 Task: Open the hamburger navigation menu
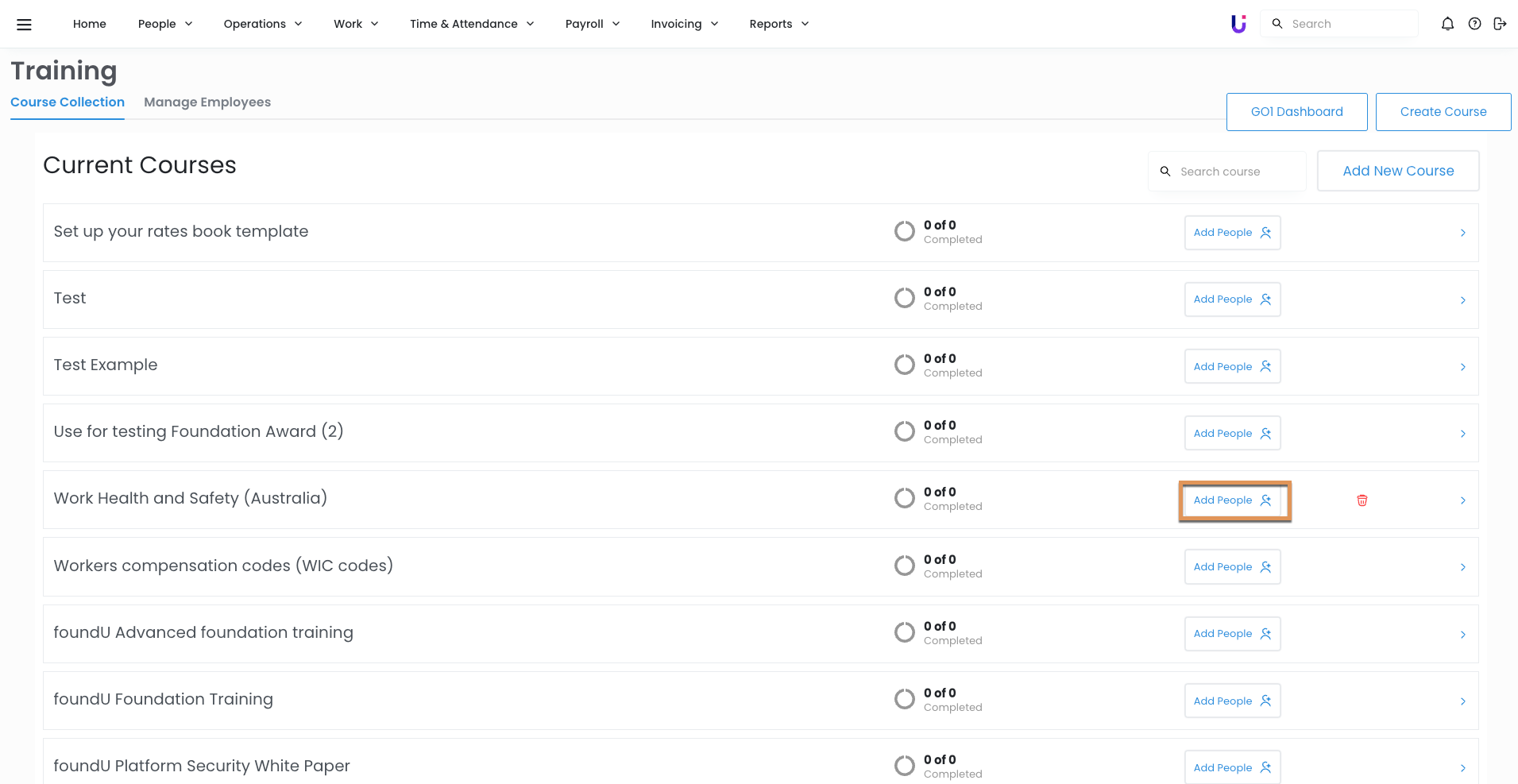click(24, 24)
